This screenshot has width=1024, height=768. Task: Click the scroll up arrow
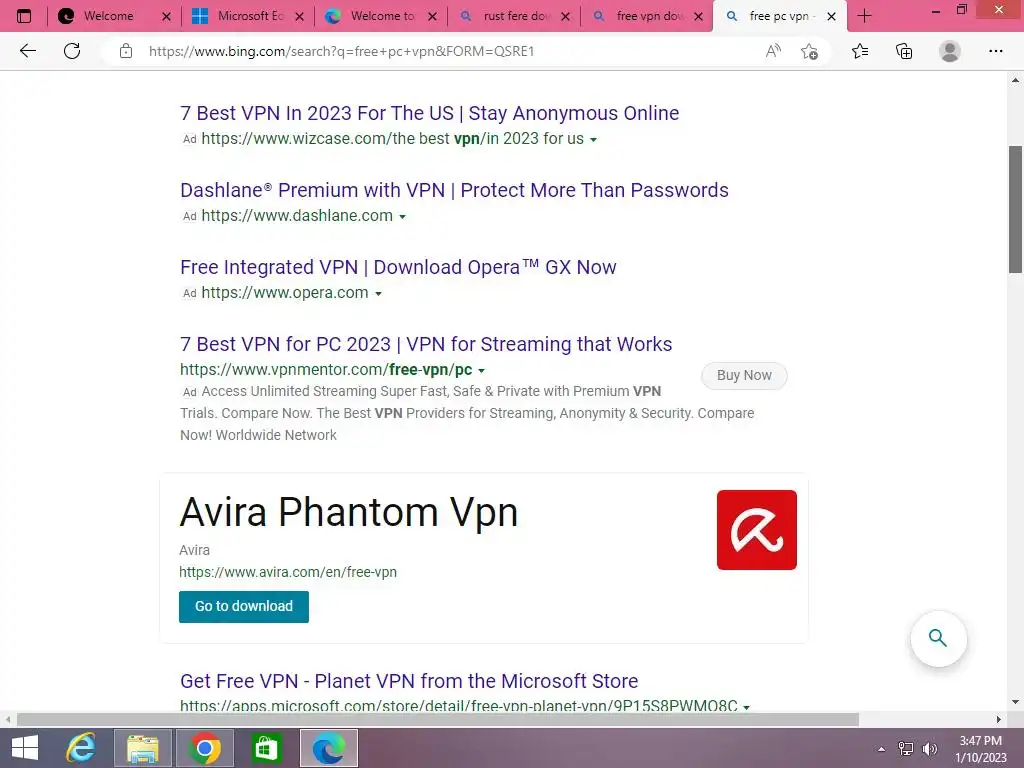(x=1015, y=80)
